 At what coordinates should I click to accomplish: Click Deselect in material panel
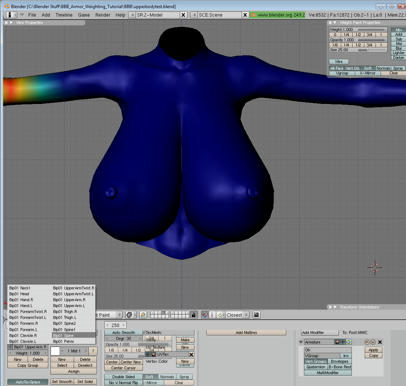point(85,365)
